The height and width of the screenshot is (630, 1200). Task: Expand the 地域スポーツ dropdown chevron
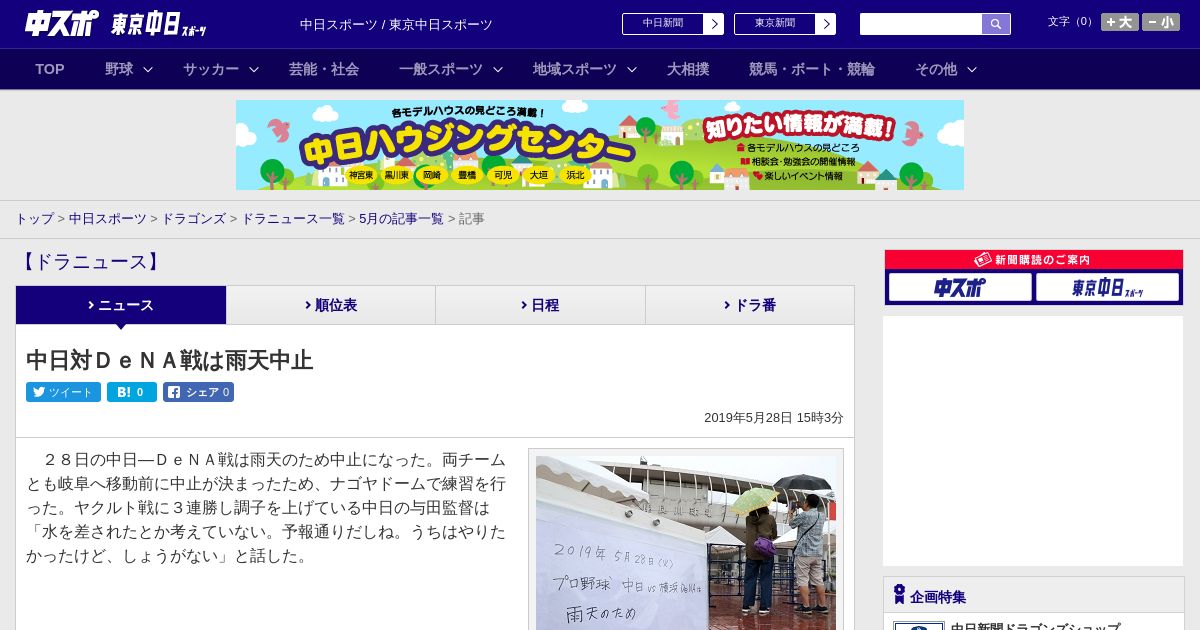632,69
